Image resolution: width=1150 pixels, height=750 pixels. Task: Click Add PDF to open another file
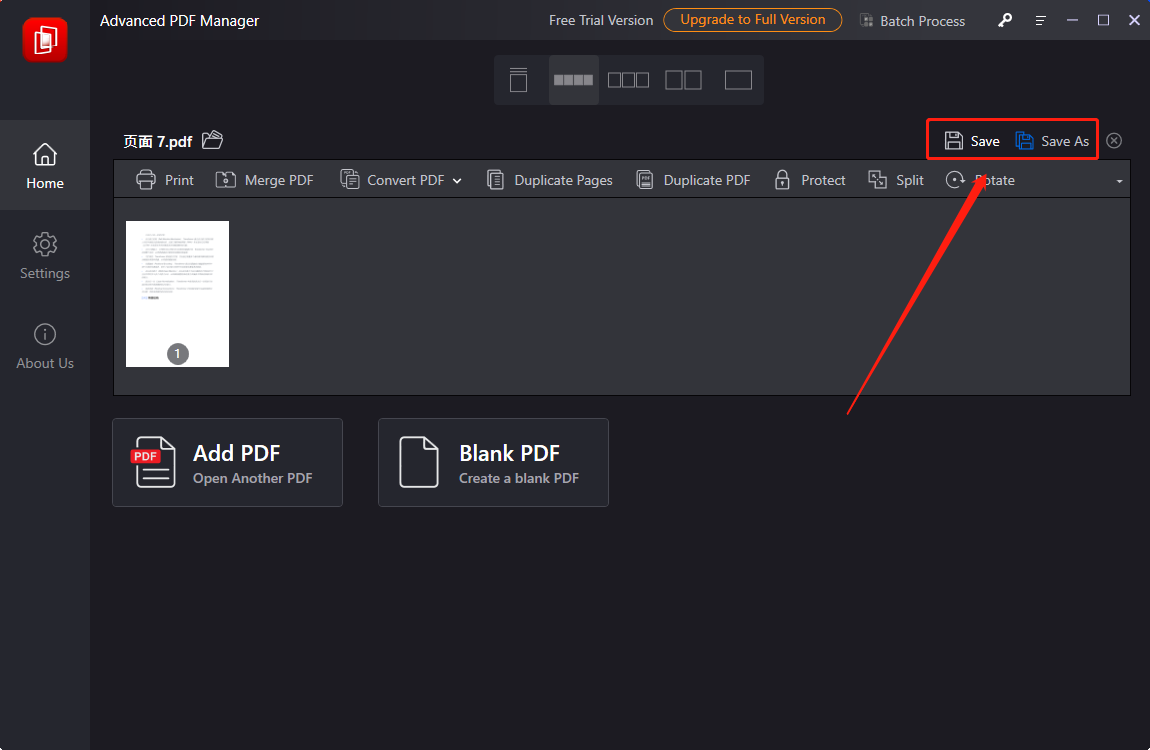tap(227, 463)
